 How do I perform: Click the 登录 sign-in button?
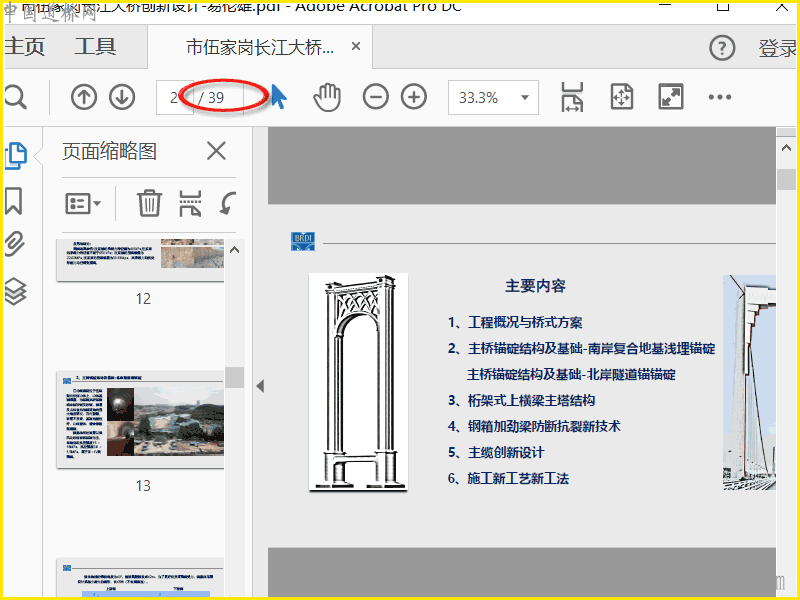[777, 48]
